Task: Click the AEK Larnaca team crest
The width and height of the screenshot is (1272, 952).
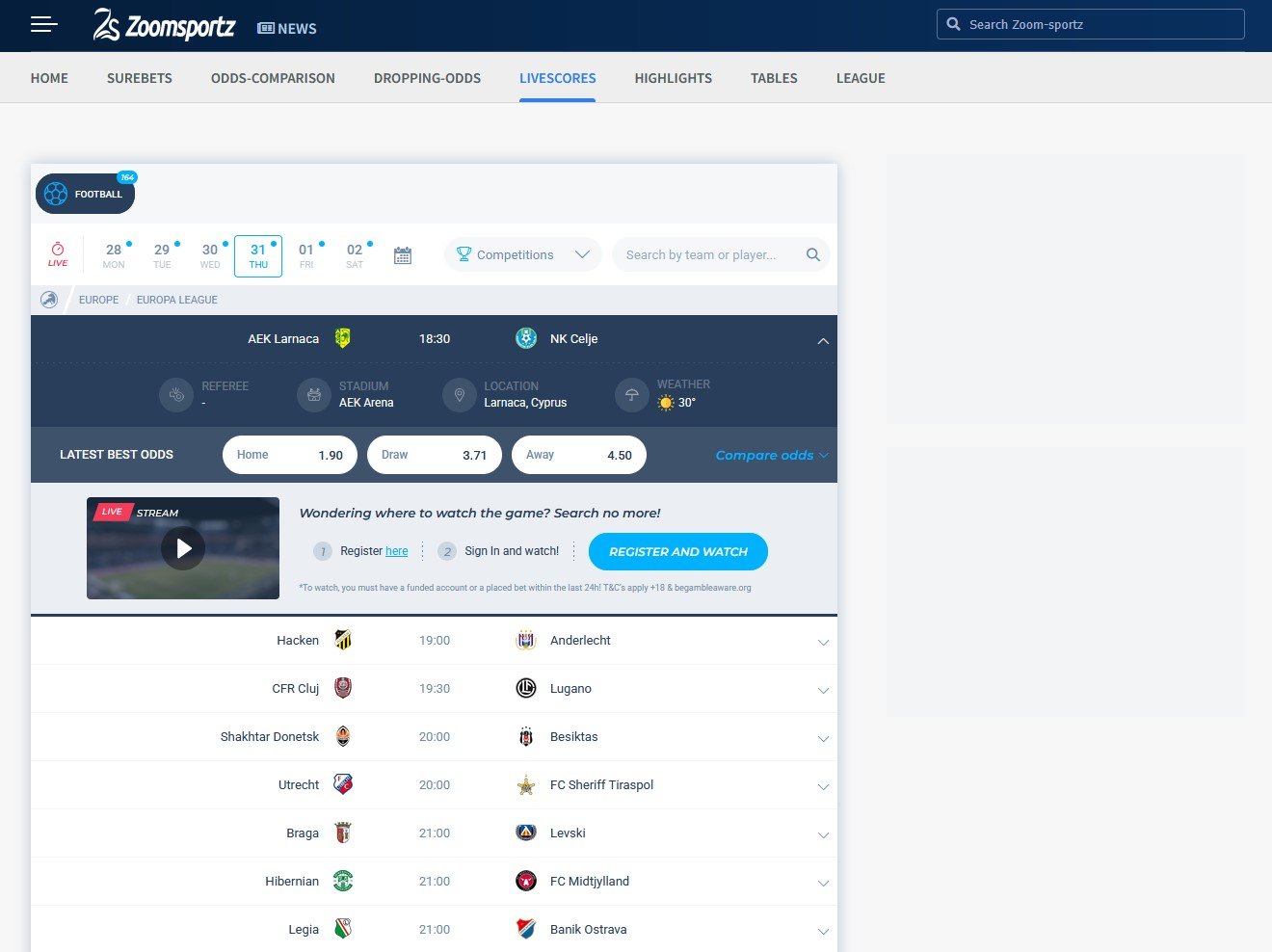Action: coord(343,338)
